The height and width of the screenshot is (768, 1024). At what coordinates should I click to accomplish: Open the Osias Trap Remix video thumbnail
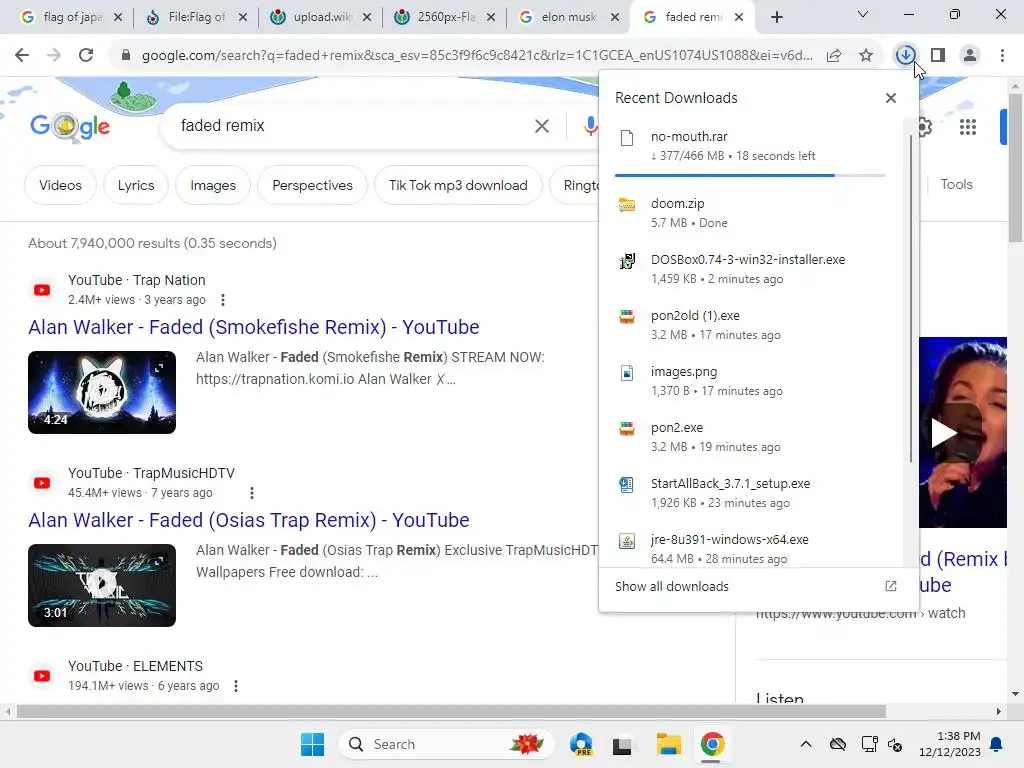click(x=102, y=585)
